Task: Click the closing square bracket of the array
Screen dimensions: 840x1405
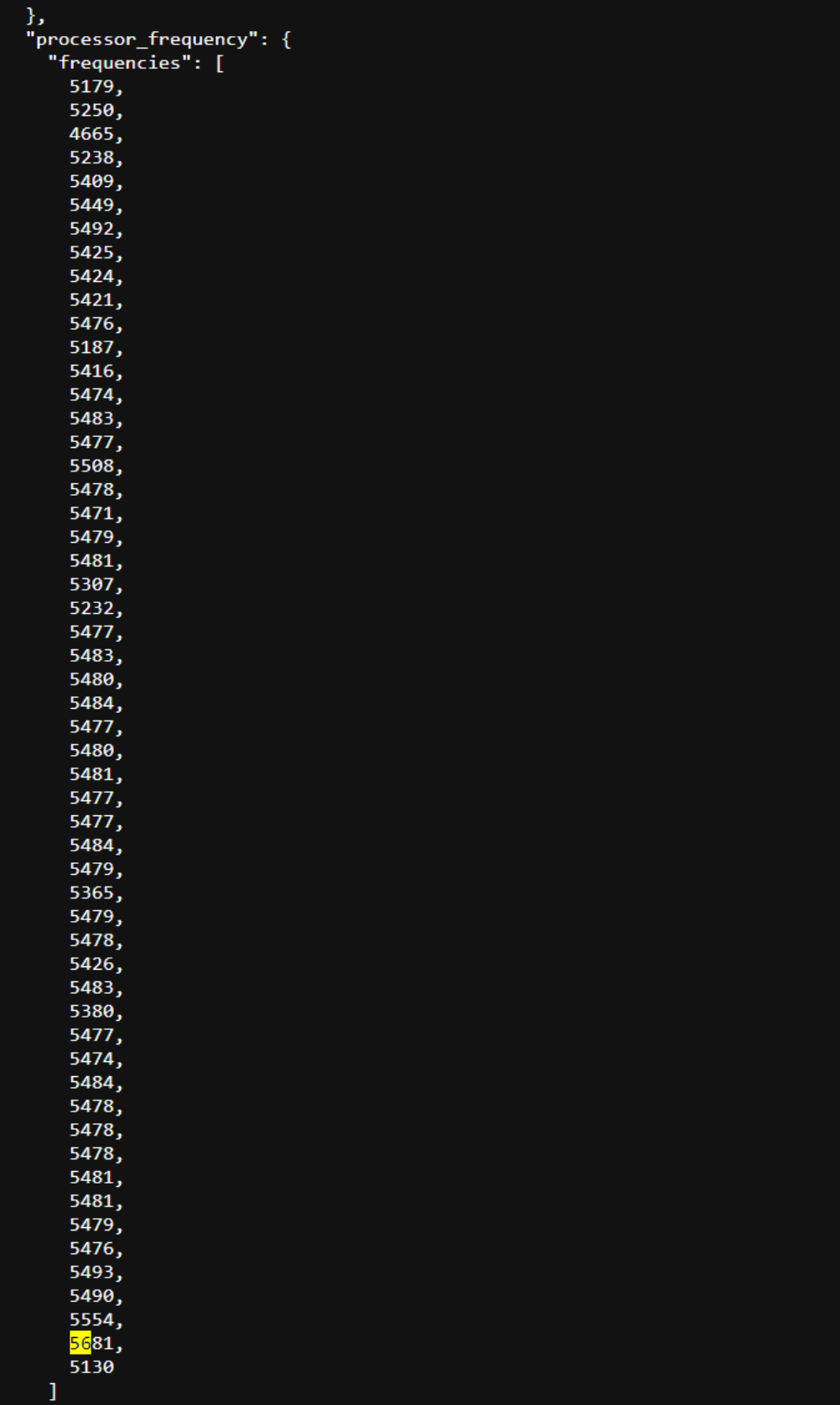Action: click(x=53, y=1391)
